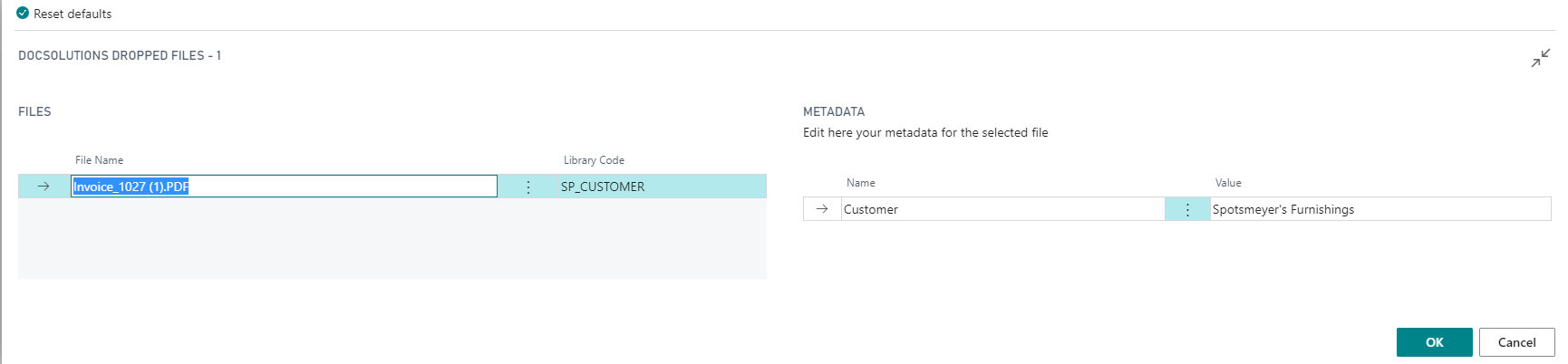Click the Spotsmeyer's Furnishings value field
1568x364 pixels.
(x=1378, y=209)
